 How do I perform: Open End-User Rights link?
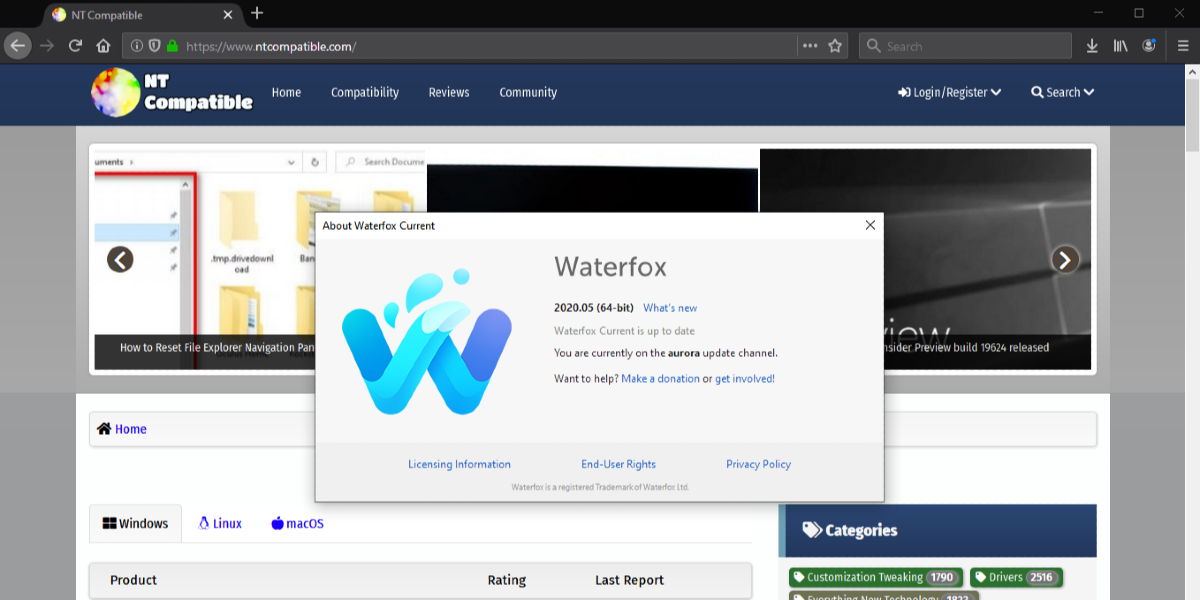pyautogui.click(x=618, y=464)
